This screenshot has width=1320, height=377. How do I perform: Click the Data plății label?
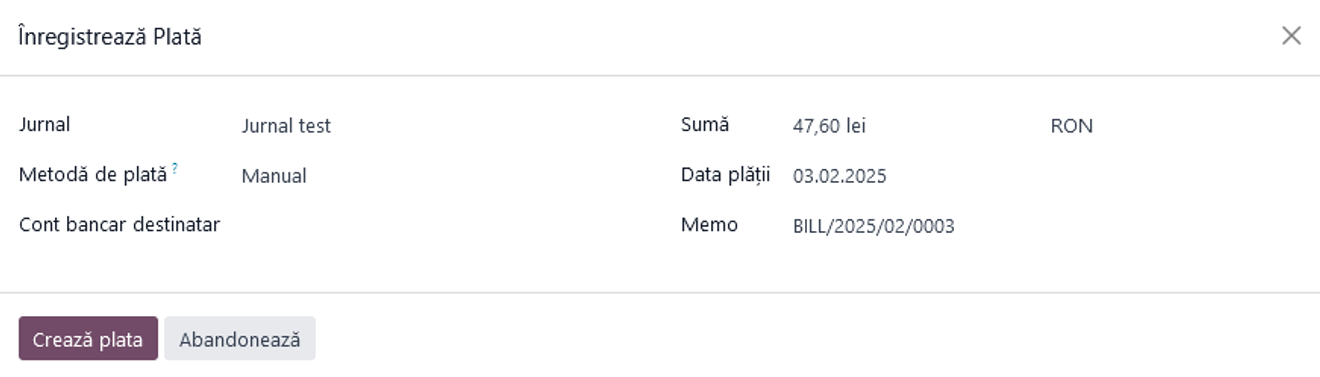tap(726, 175)
